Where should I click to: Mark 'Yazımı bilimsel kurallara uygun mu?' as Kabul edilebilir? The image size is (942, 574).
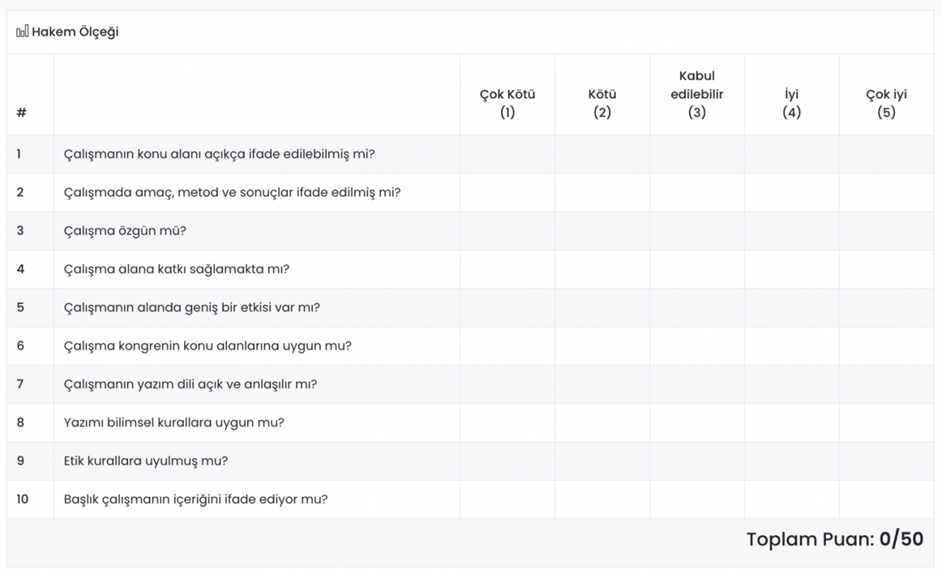(697, 423)
